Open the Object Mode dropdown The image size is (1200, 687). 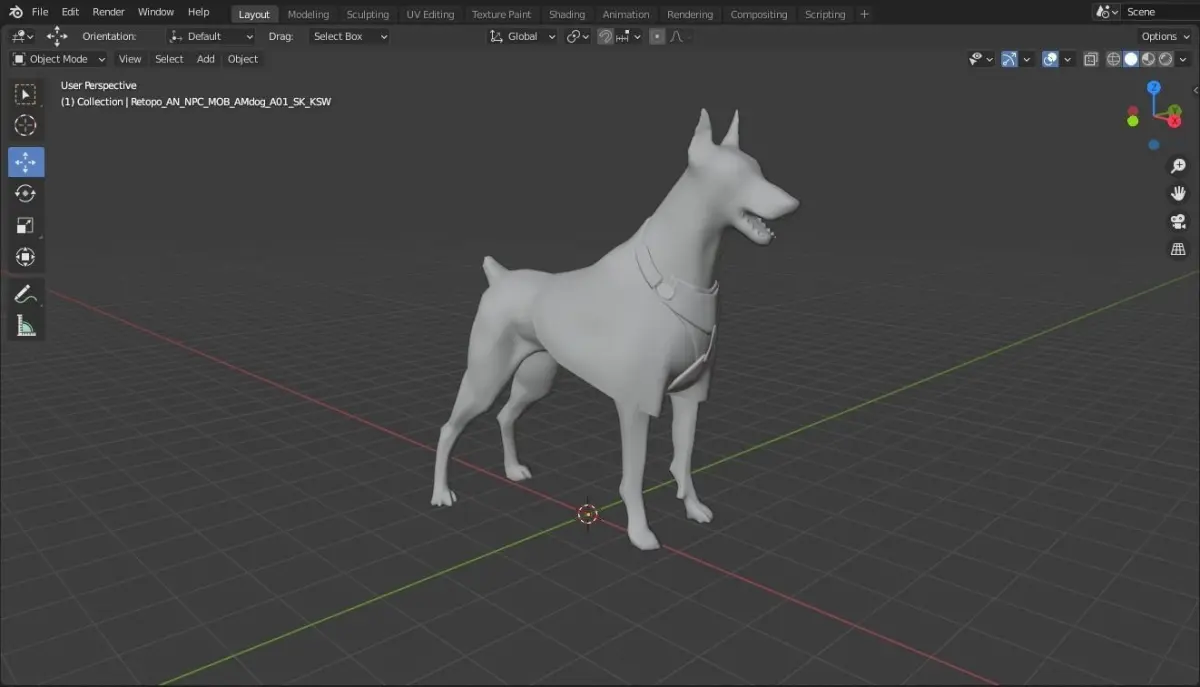coord(59,59)
